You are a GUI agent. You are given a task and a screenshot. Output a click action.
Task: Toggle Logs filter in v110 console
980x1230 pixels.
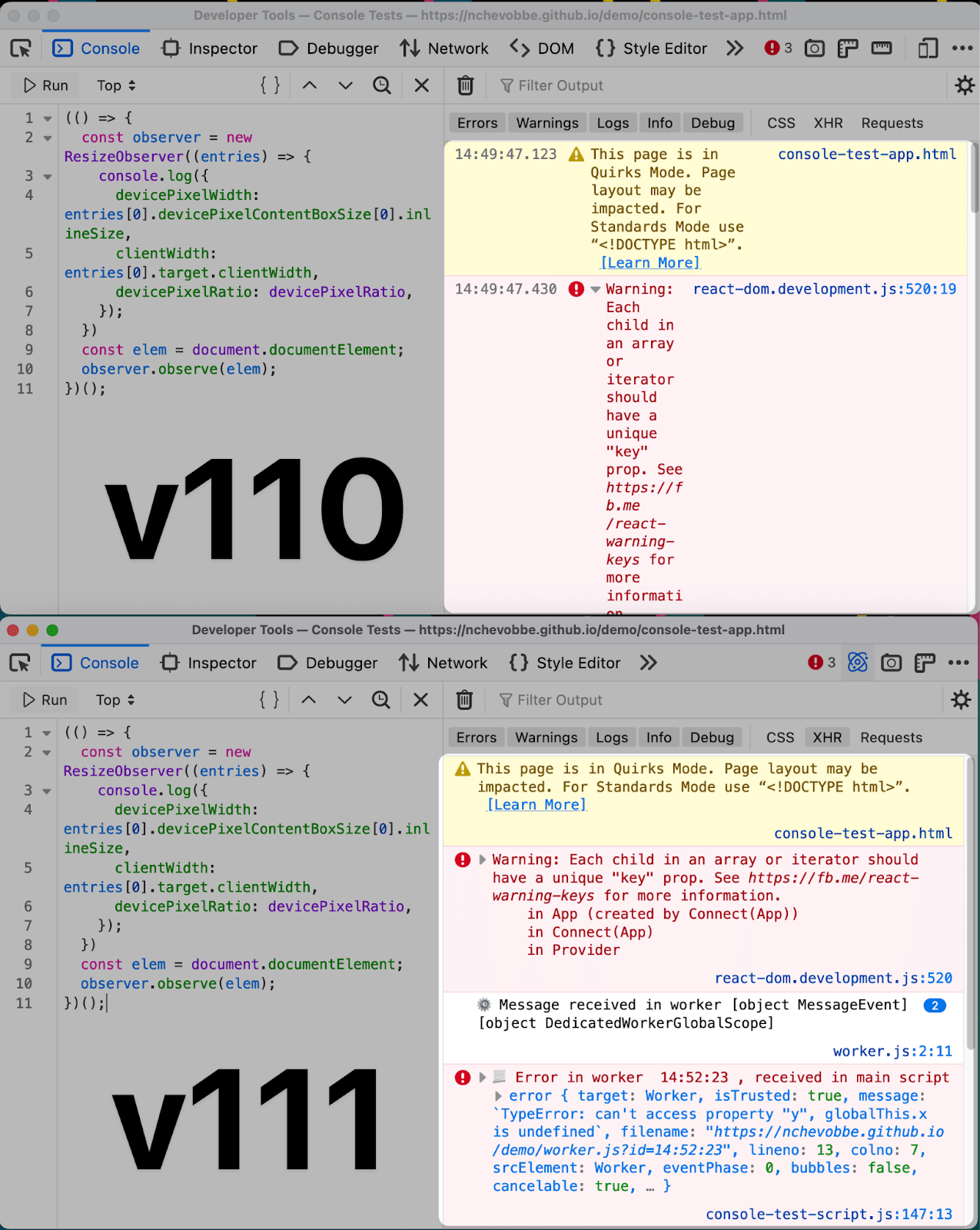(613, 123)
